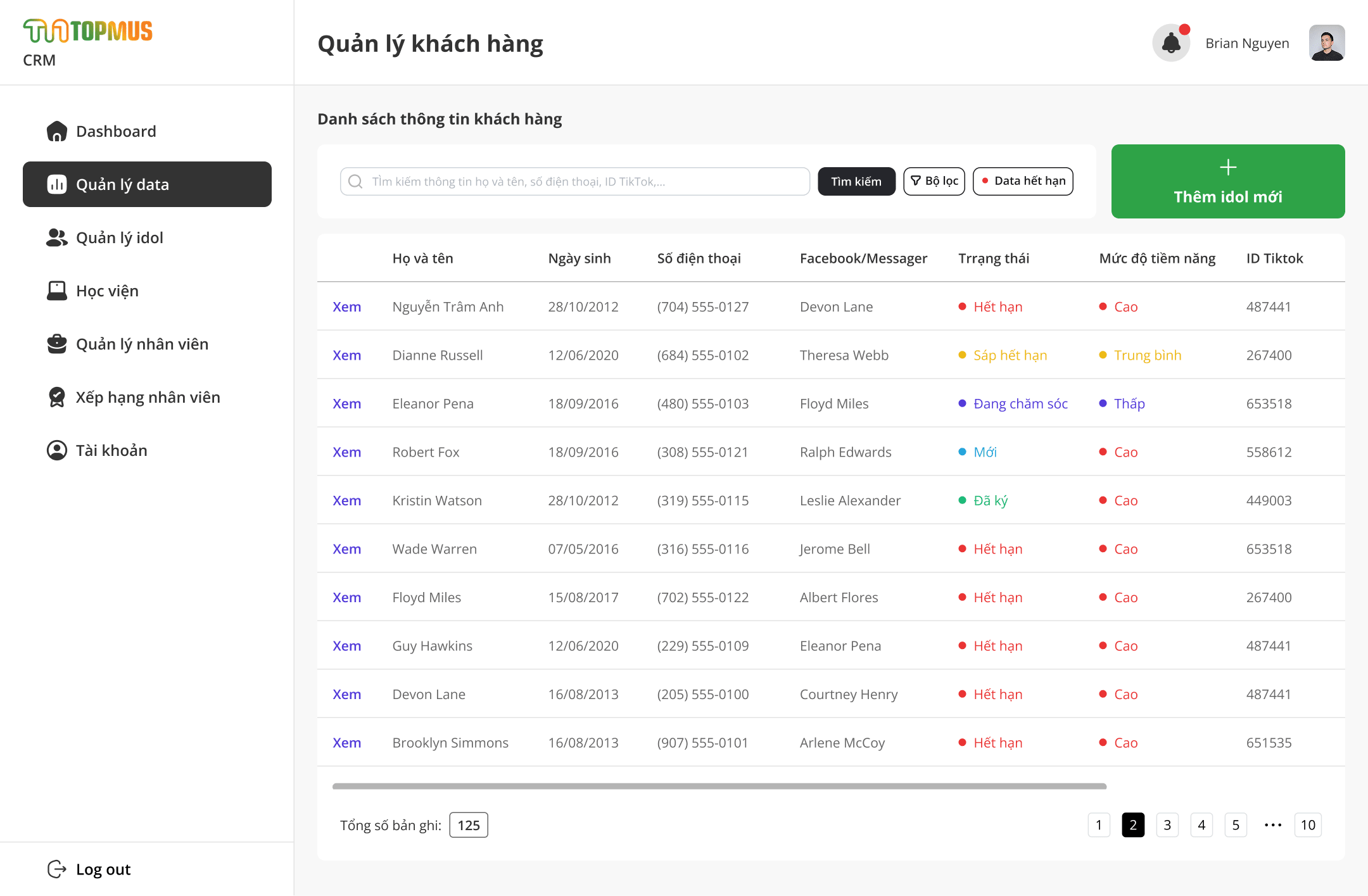Select the Quản lý data menu item
1368x896 pixels.
[x=147, y=184]
